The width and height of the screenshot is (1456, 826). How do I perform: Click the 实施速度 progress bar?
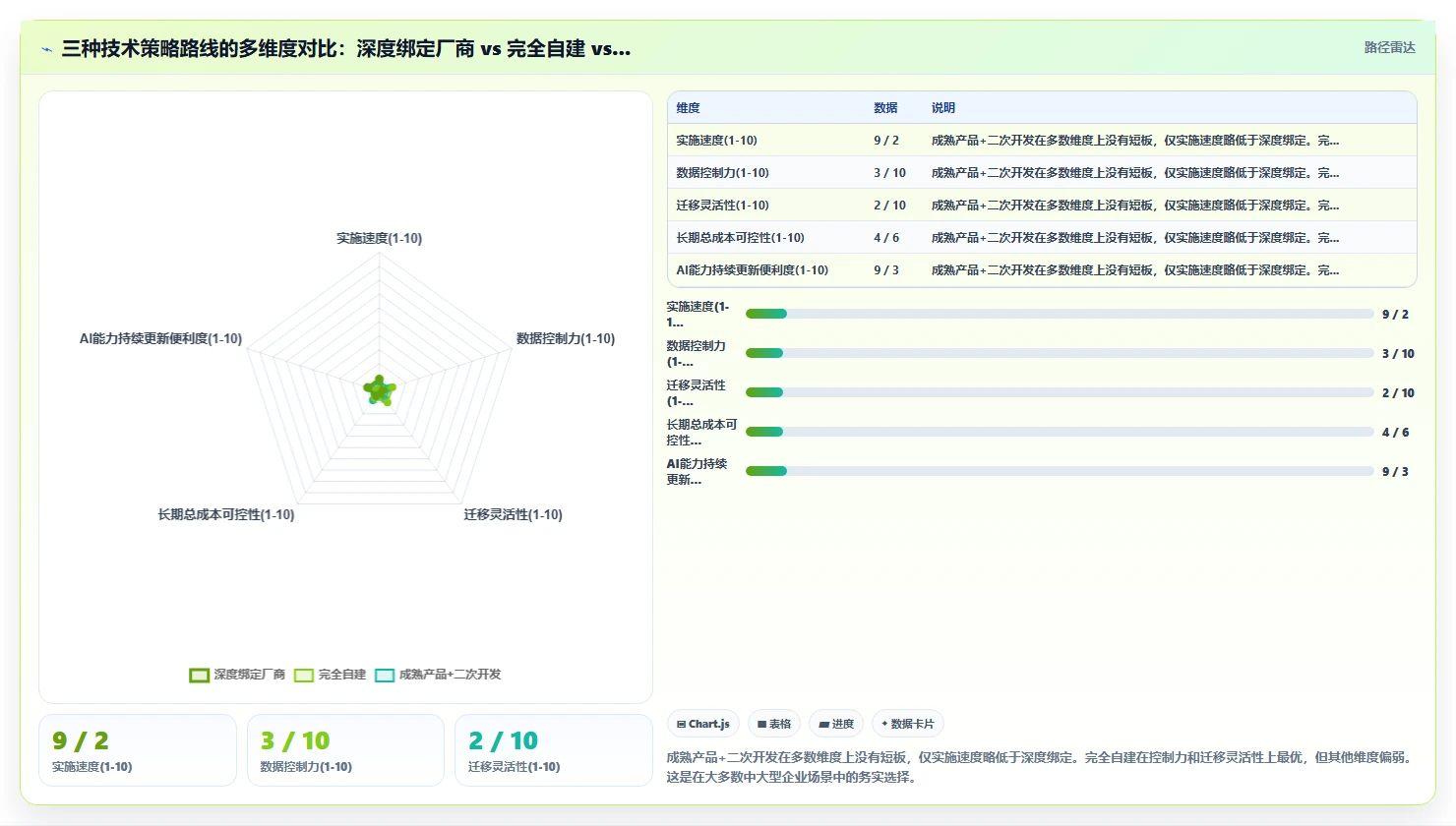[x=1060, y=314]
